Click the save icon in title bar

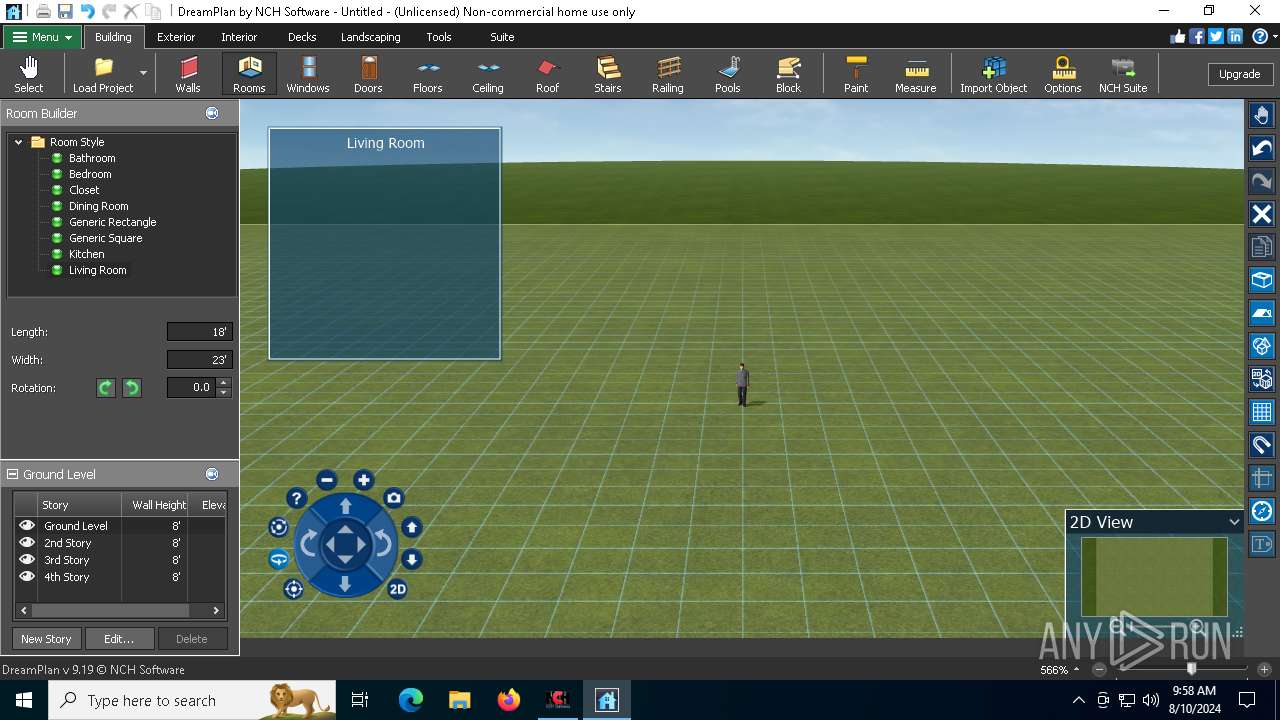point(65,11)
